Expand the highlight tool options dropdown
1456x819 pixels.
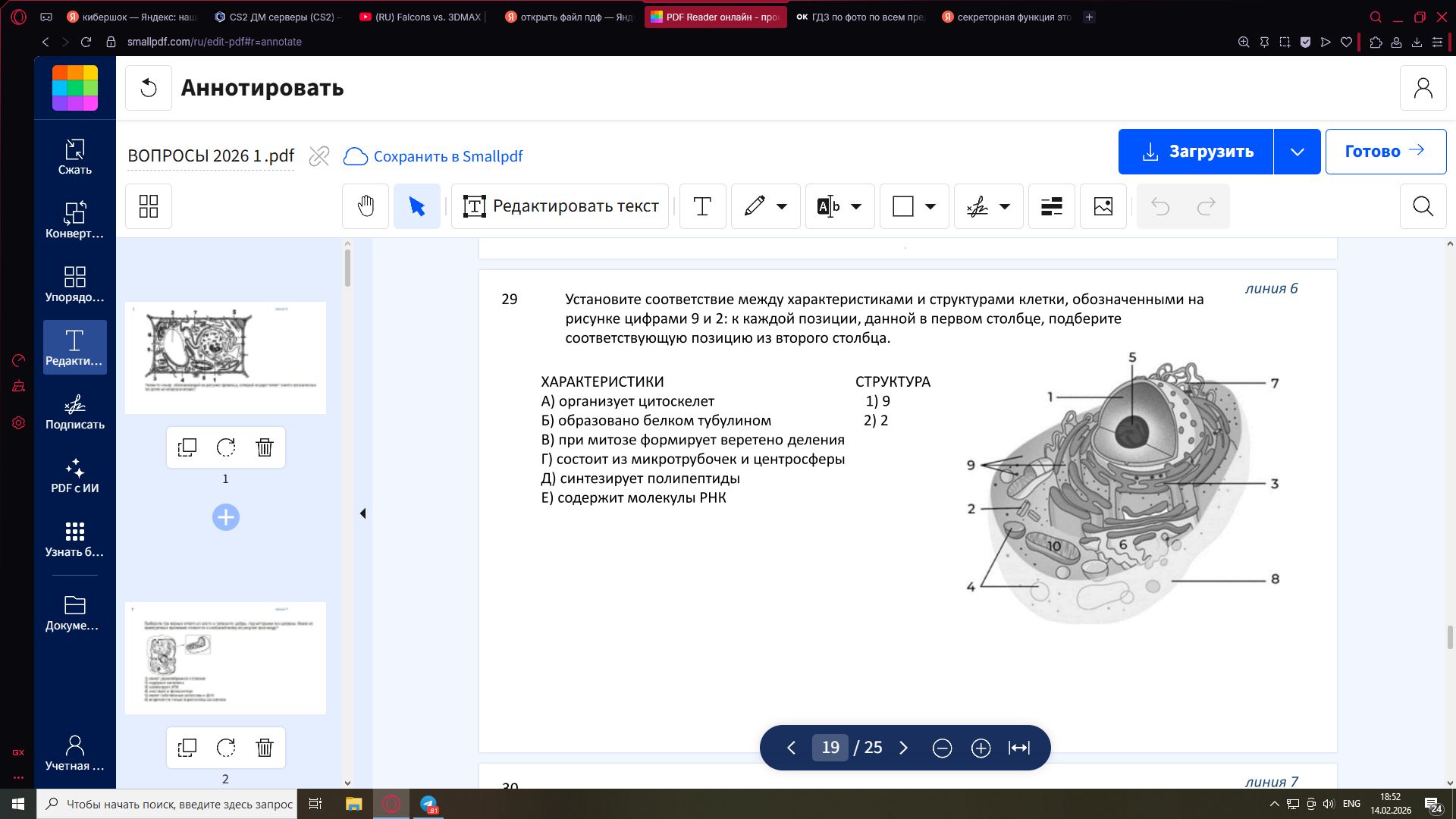click(856, 206)
